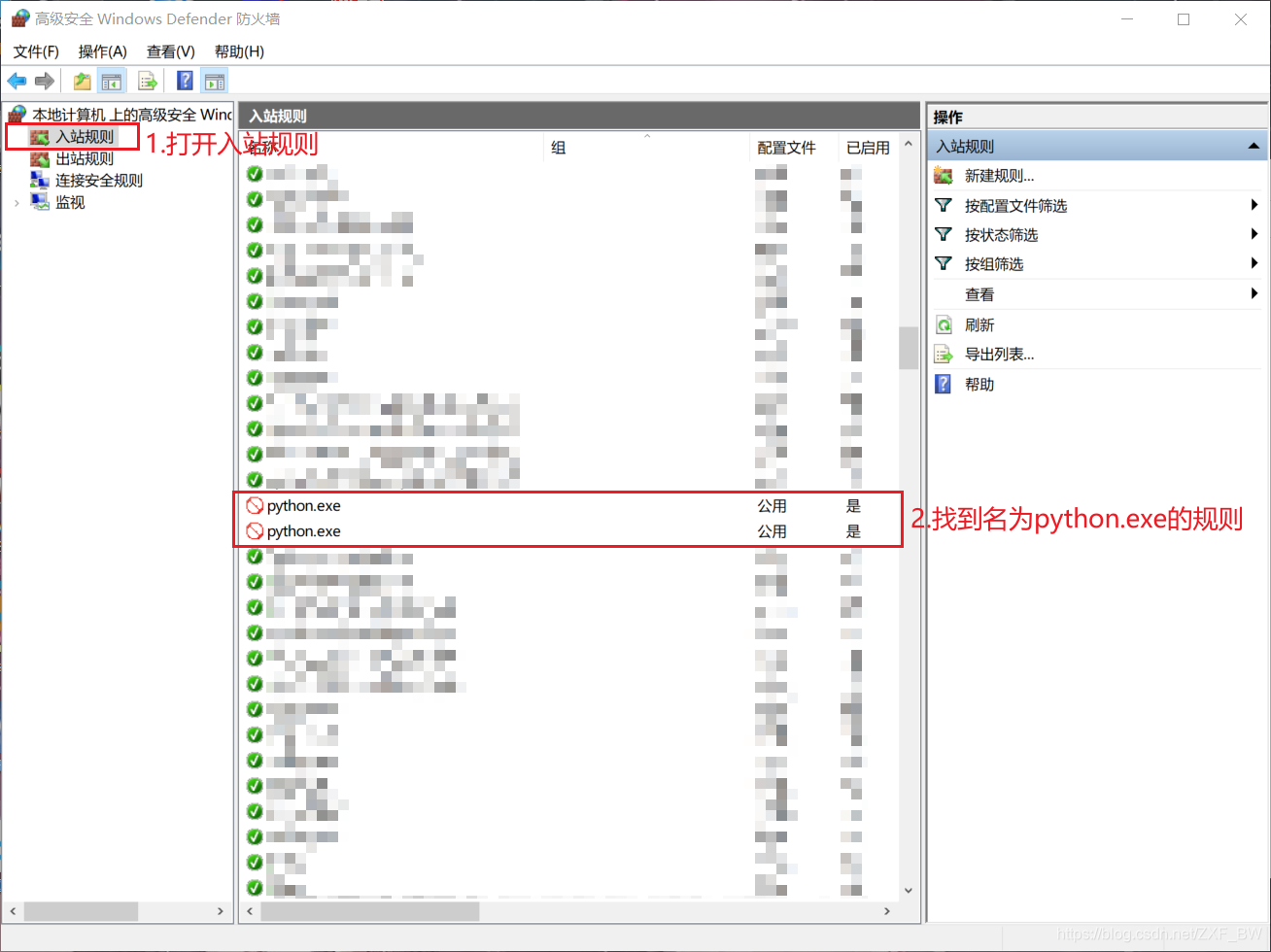Image resolution: width=1271 pixels, height=952 pixels.
Task: Toggle the show/hide console tree icon
Action: (x=112, y=81)
